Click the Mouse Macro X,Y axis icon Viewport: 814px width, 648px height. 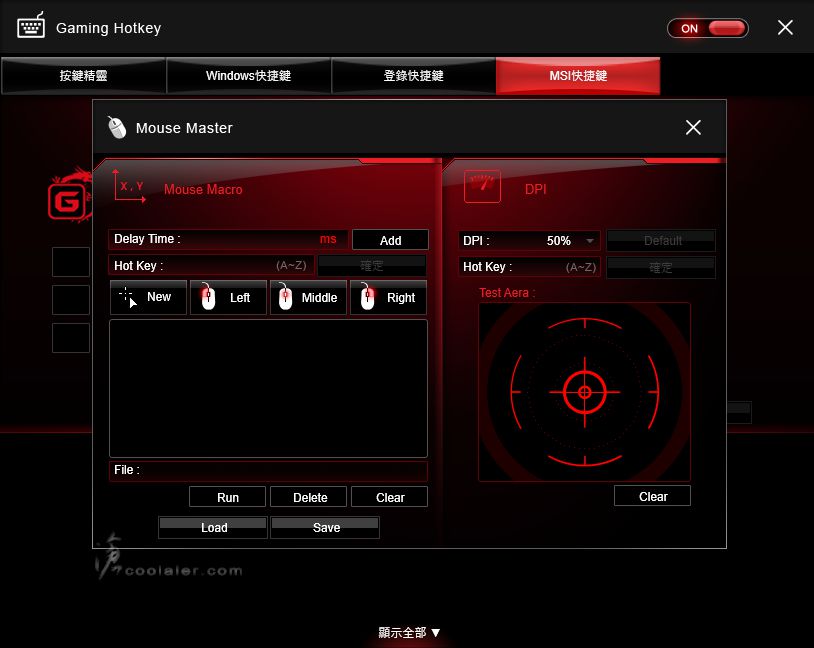pos(129,186)
